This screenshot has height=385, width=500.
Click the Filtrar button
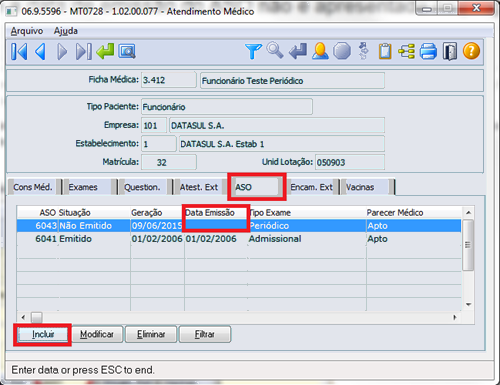pyautogui.click(x=205, y=334)
